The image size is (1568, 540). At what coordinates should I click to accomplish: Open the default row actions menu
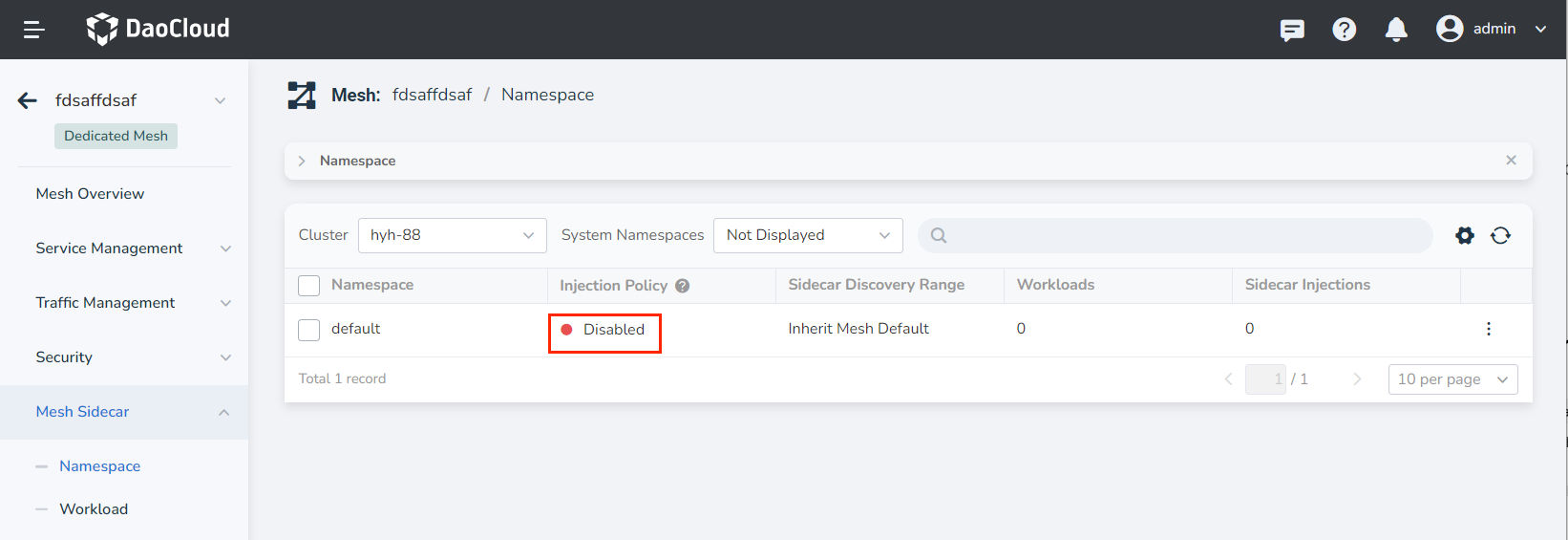(1488, 329)
